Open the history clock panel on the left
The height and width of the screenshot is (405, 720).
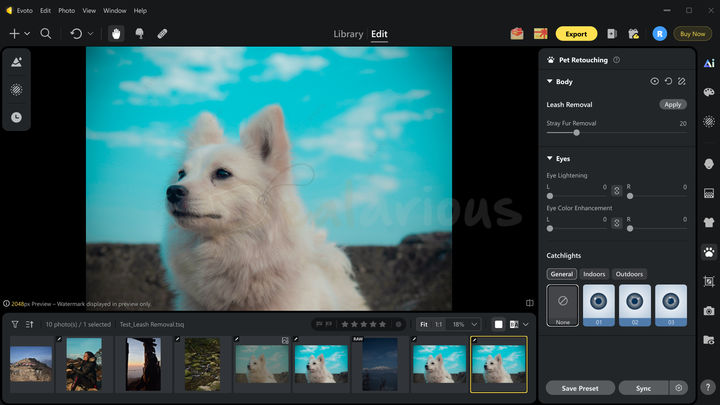click(x=17, y=118)
